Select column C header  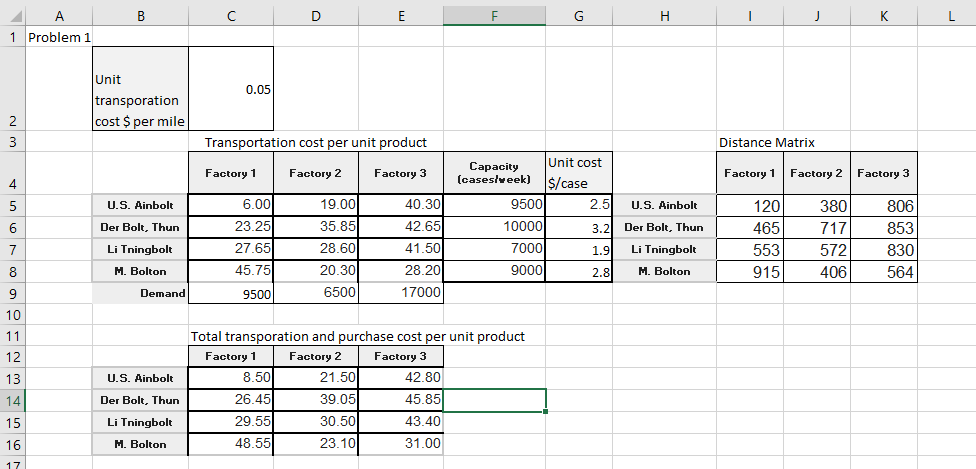(231, 17)
